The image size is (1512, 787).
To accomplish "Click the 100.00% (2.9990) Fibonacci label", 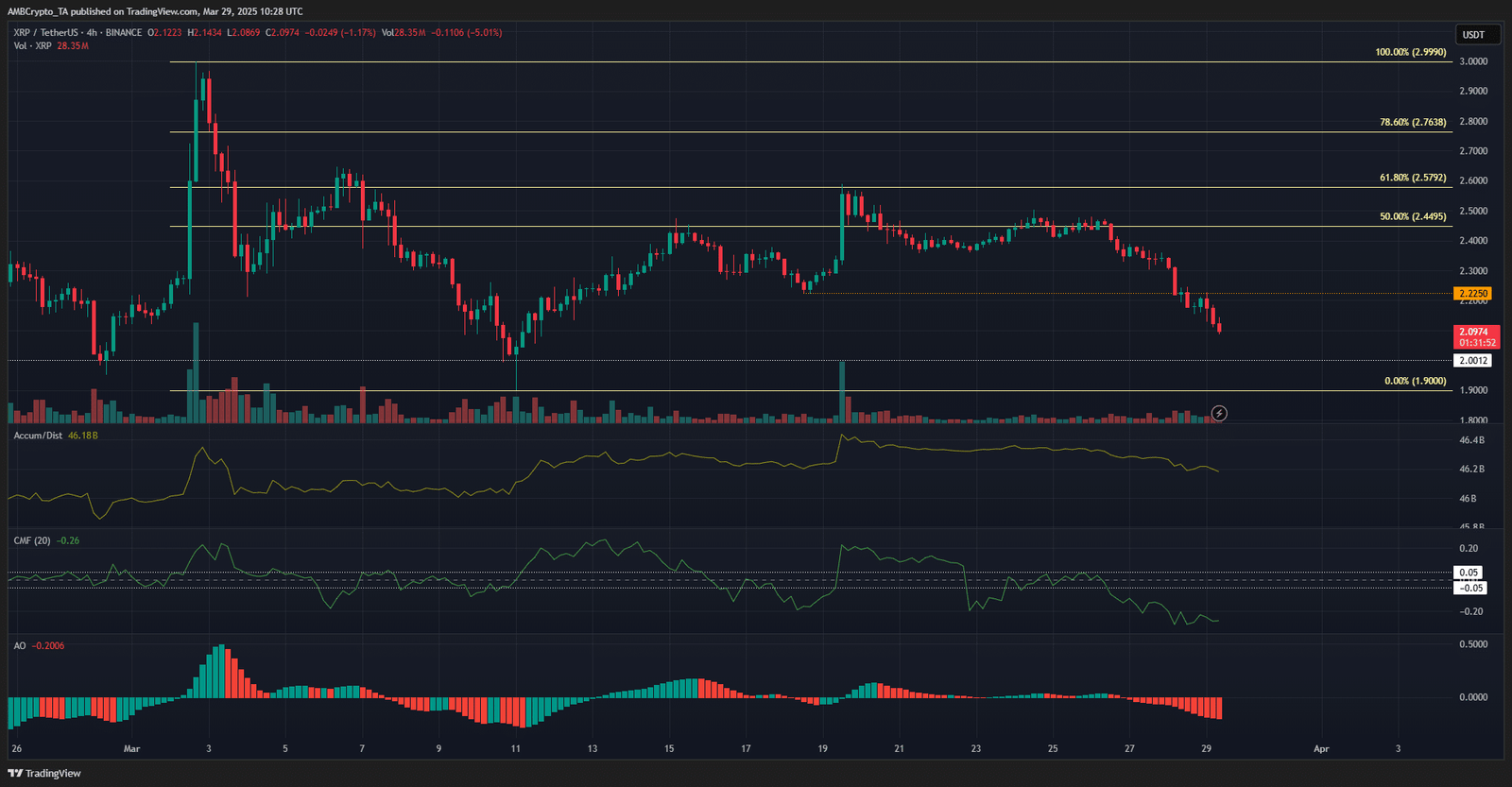I will (1410, 53).
